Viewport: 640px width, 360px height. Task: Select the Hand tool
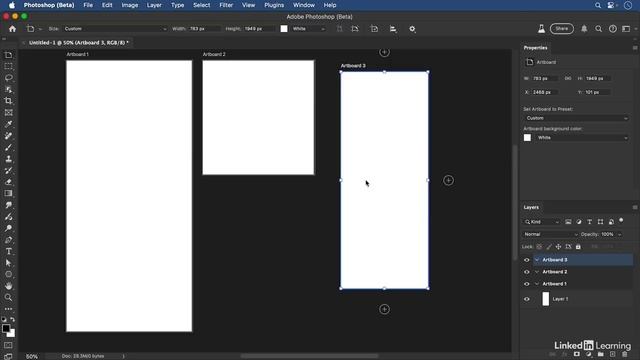click(x=8, y=286)
